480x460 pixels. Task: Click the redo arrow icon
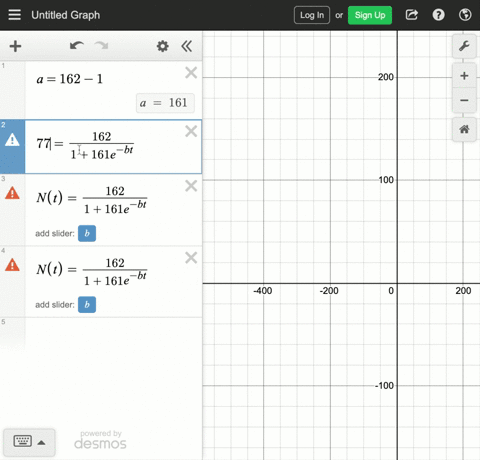pos(101,46)
